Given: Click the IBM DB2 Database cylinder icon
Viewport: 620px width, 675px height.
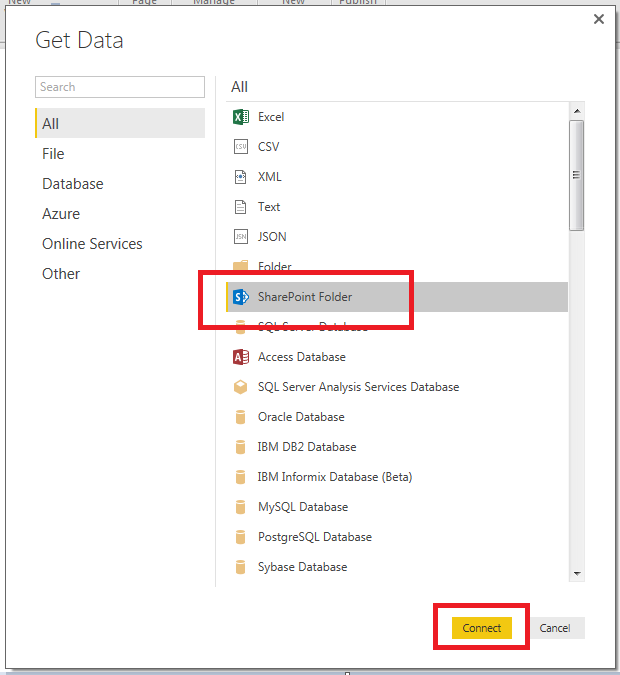Looking at the screenshot, I should (x=241, y=447).
